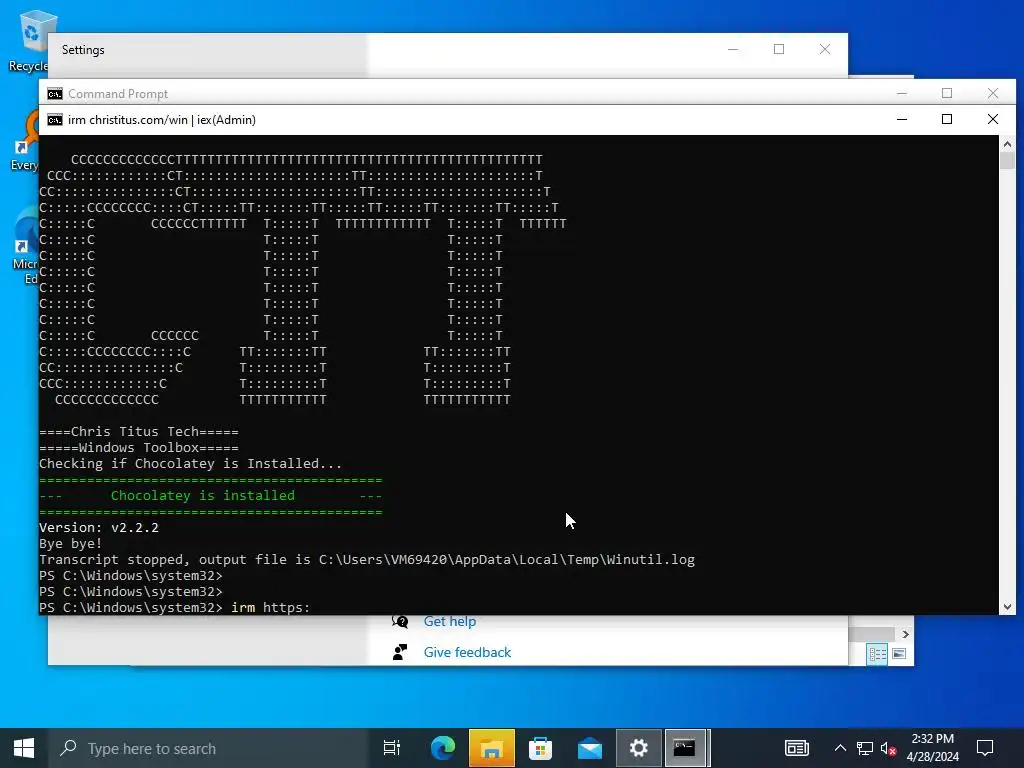Click the 'irm https:' command line
1024x768 pixels.
(175, 607)
